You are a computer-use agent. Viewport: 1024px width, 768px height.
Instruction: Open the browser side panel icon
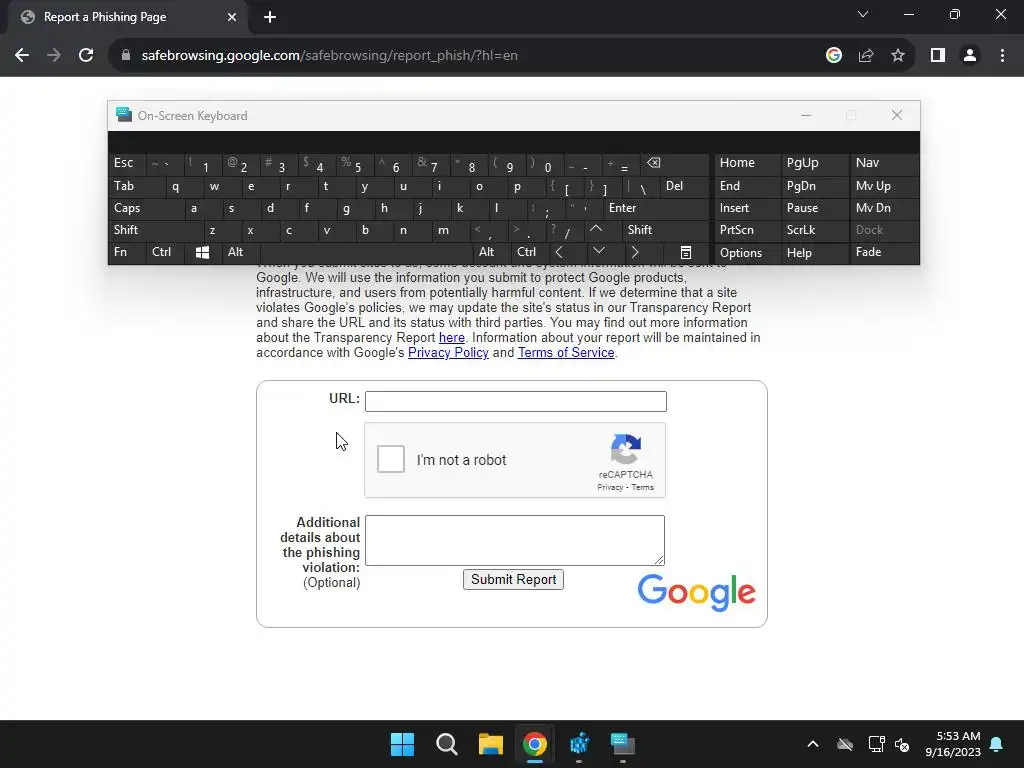[938, 56]
